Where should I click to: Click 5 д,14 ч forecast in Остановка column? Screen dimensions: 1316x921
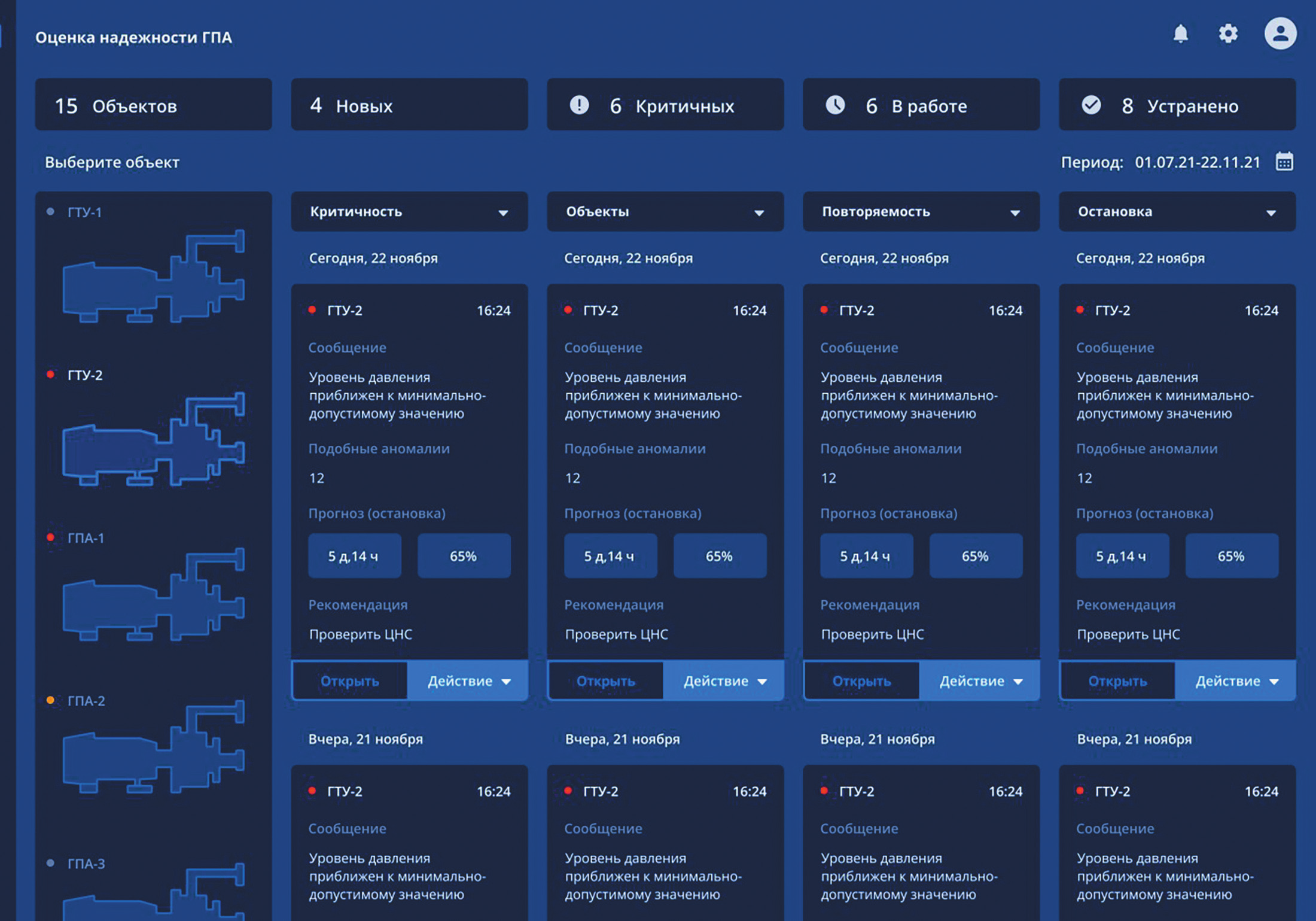1123,556
